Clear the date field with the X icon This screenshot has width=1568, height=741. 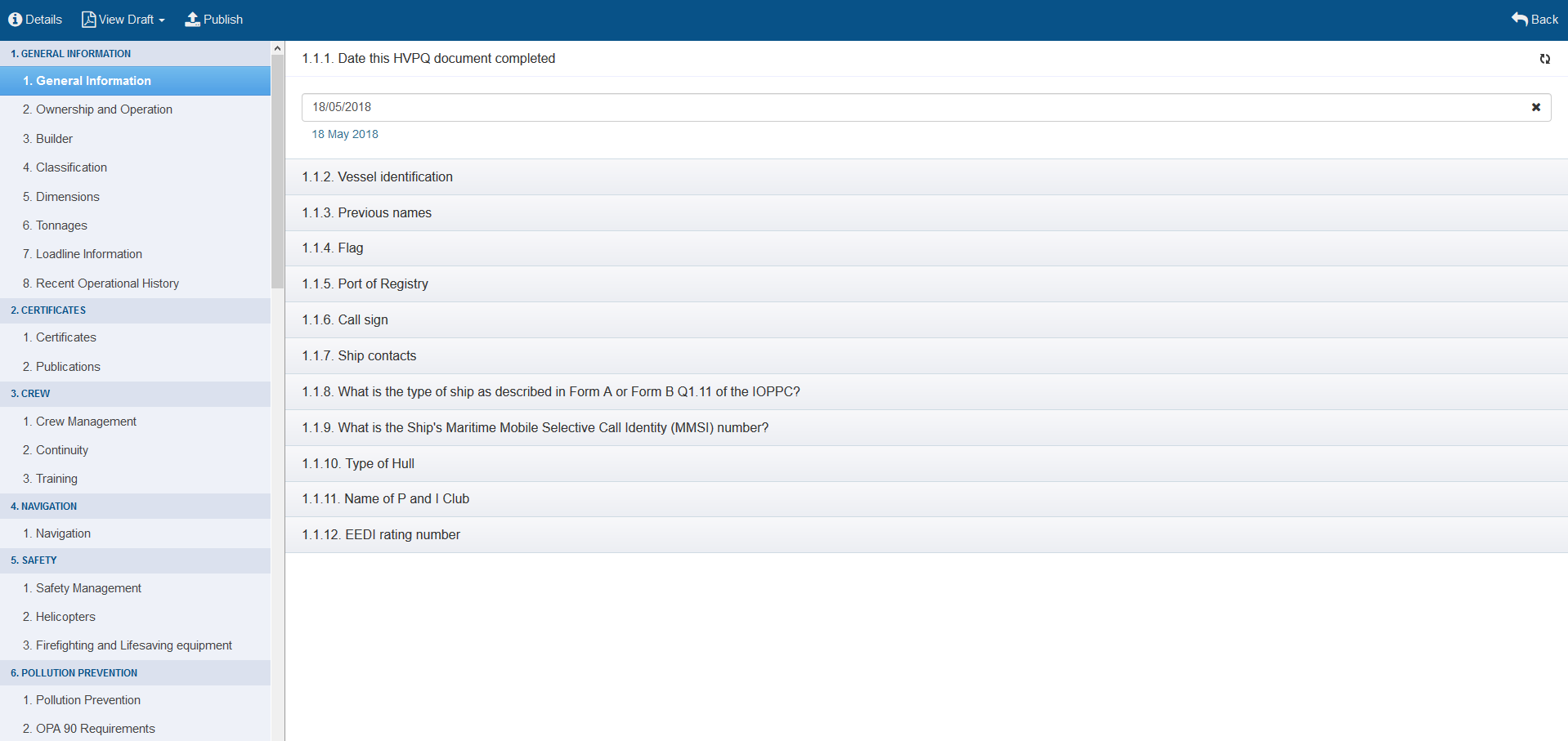click(x=1536, y=107)
